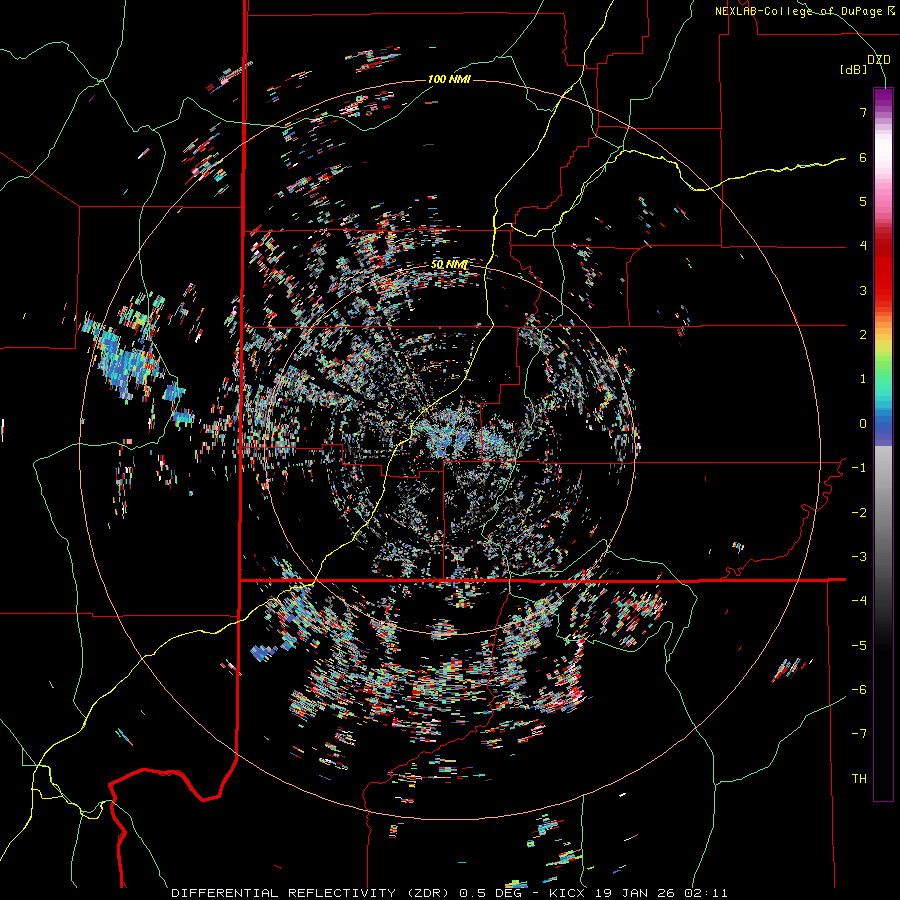Click the -1 value on the color scale
This screenshot has width=900, height=900.
[859, 468]
